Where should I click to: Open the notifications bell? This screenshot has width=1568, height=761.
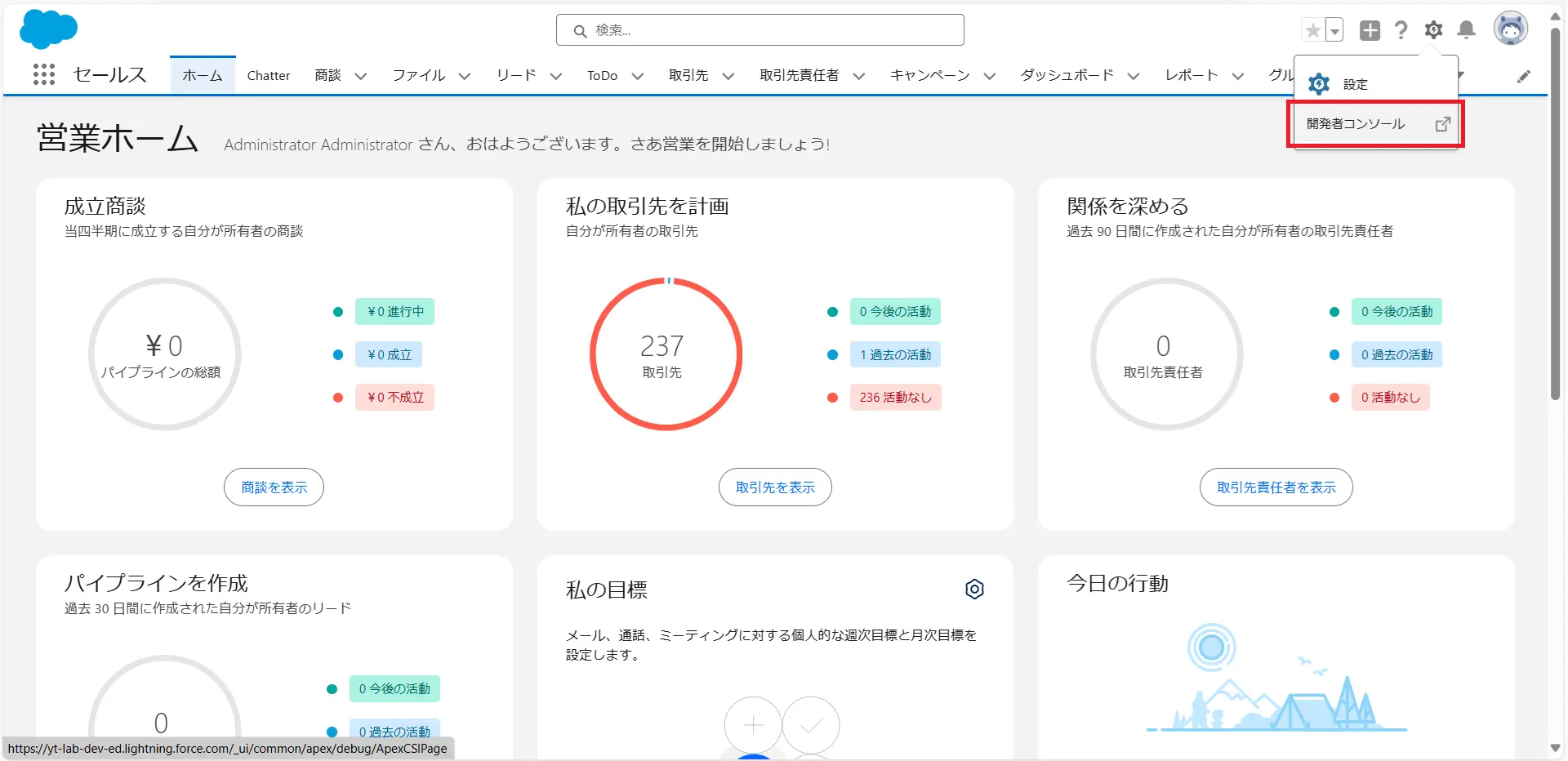tap(1467, 30)
